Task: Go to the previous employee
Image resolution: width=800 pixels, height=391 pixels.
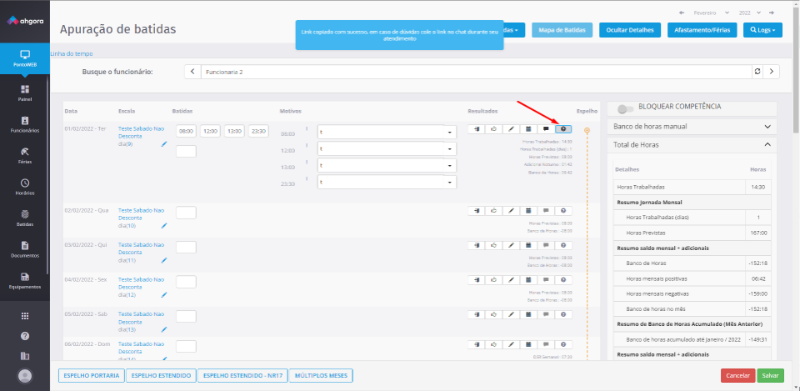Action: (x=192, y=71)
